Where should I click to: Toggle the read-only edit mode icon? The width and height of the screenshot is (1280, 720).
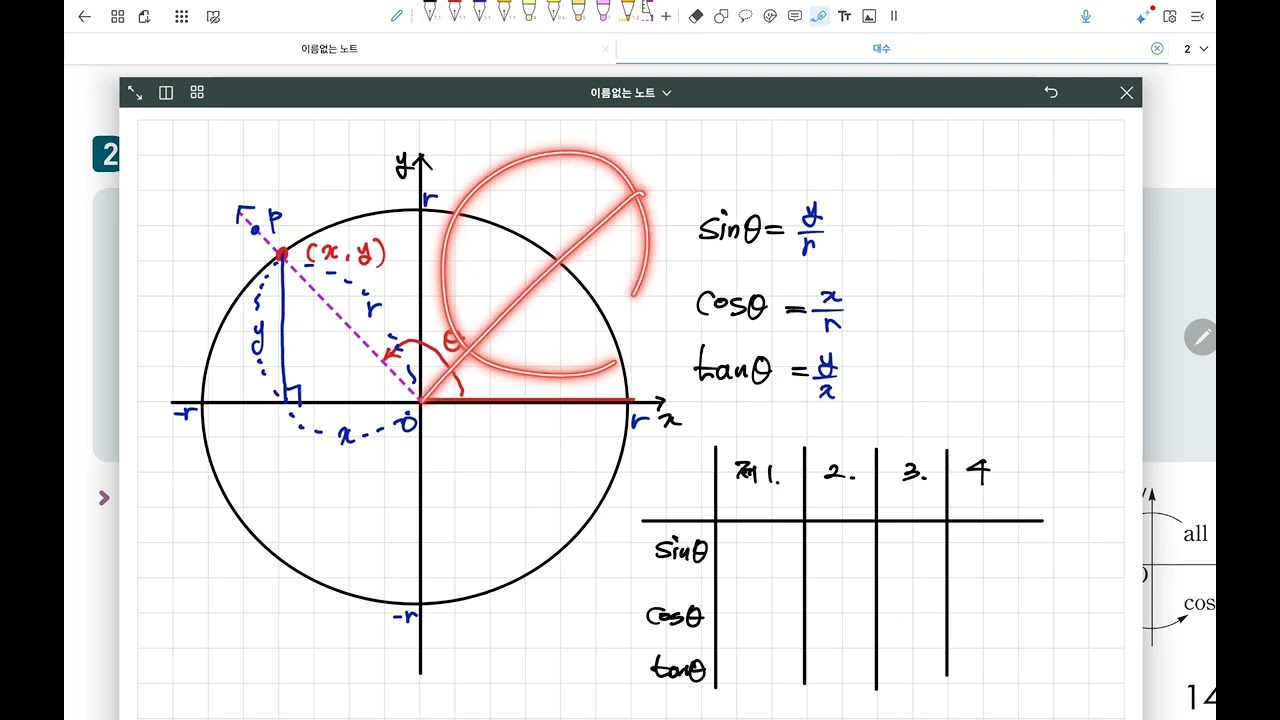pyautogui.click(x=213, y=16)
